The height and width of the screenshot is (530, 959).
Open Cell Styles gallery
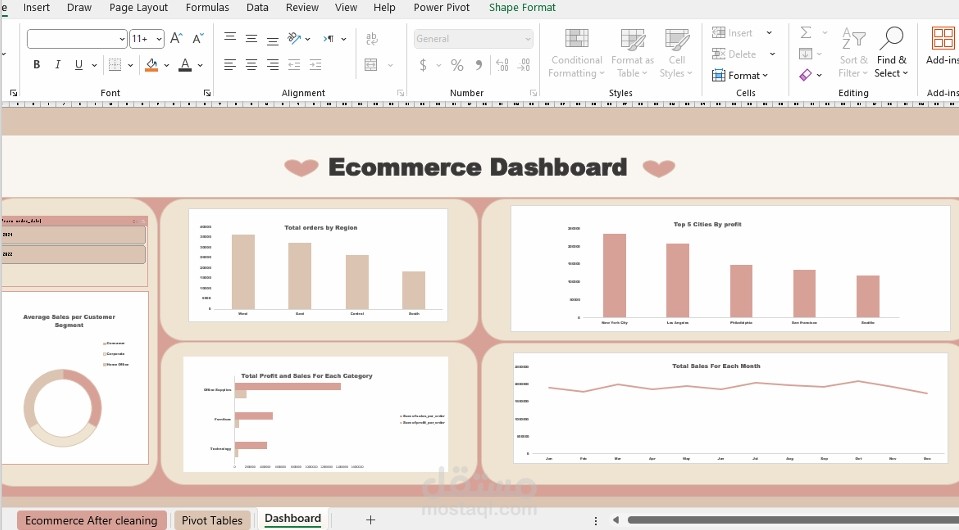676,53
